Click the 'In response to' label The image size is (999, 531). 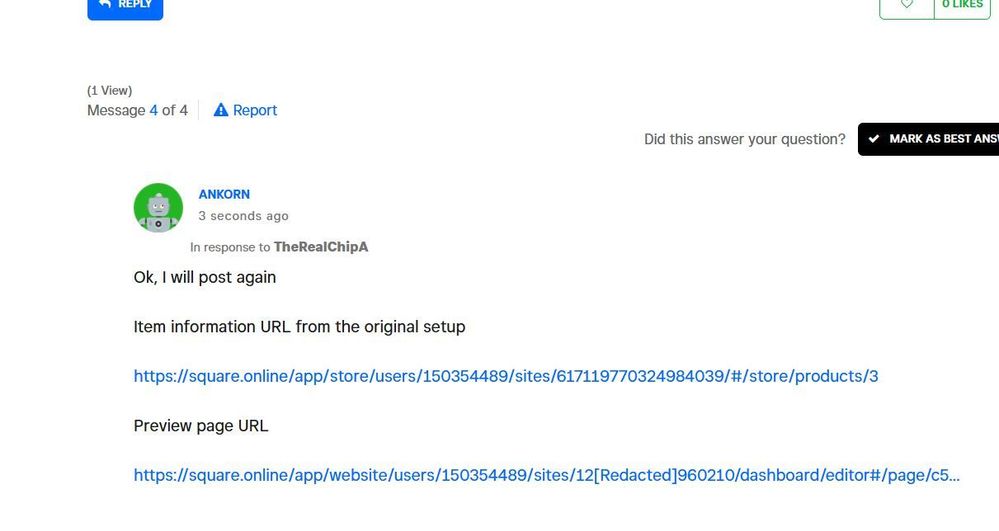pos(230,247)
